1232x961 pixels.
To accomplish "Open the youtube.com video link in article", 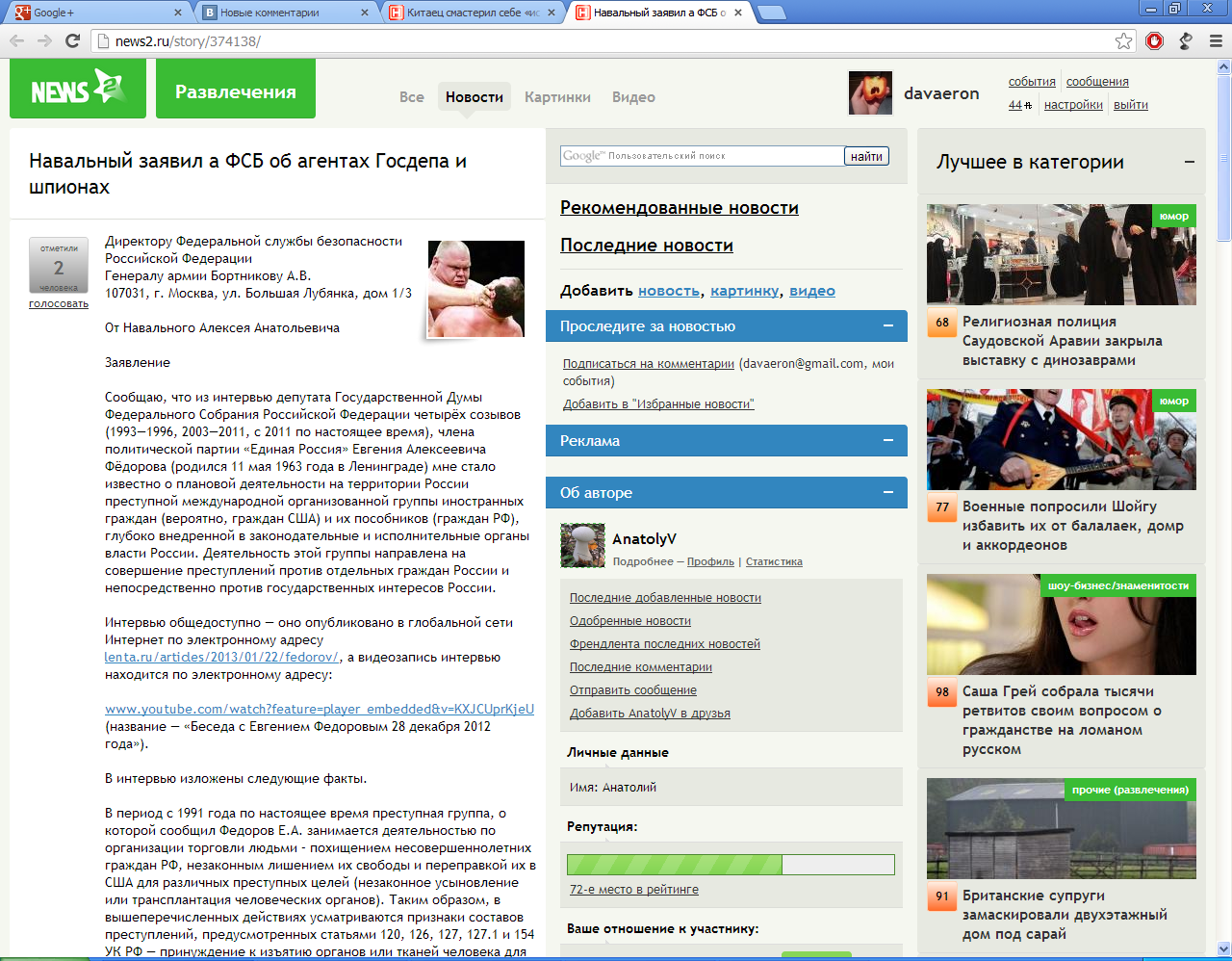I will click(x=320, y=710).
